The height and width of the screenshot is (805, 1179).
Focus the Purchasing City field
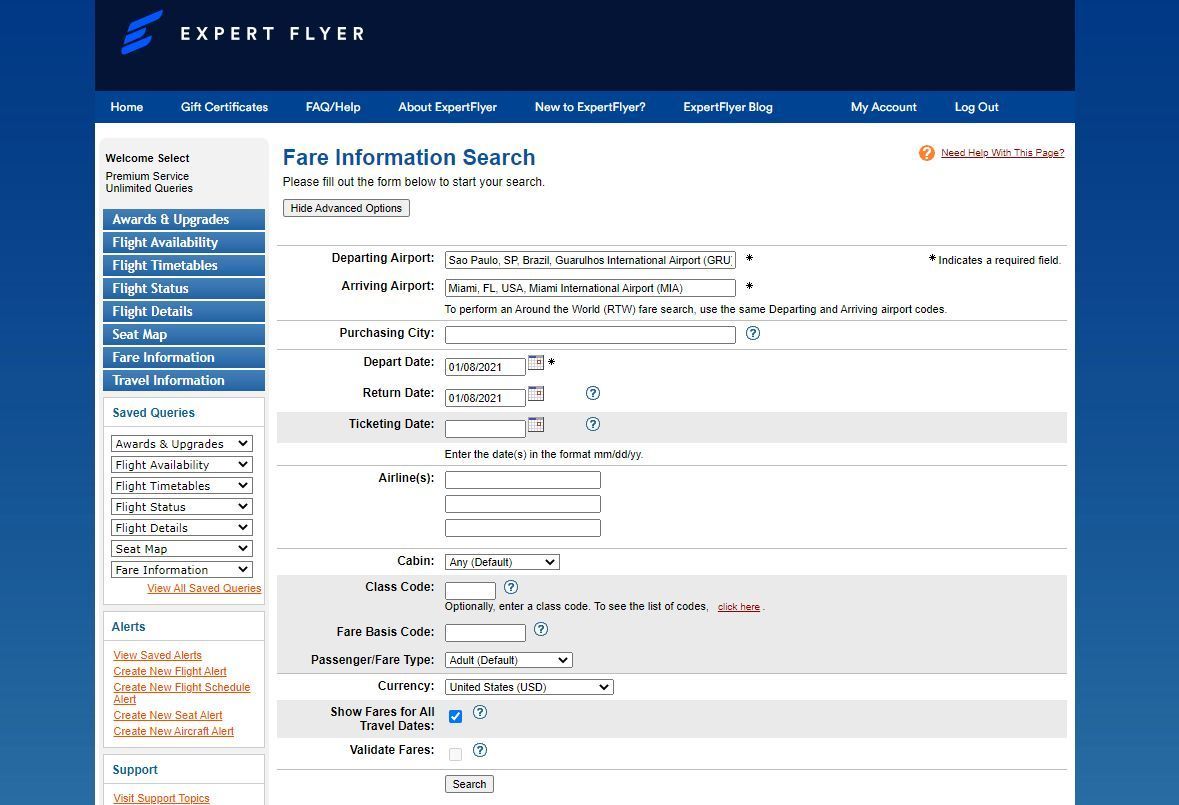[590, 334]
